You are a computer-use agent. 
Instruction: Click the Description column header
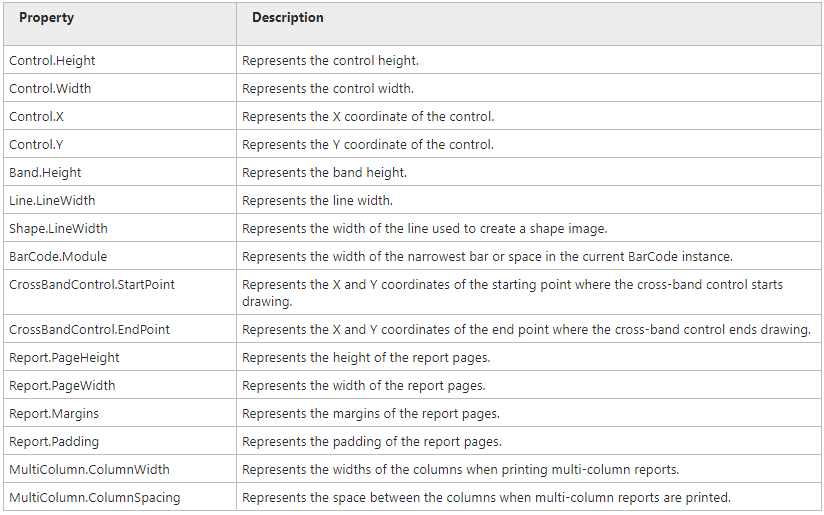[288, 18]
